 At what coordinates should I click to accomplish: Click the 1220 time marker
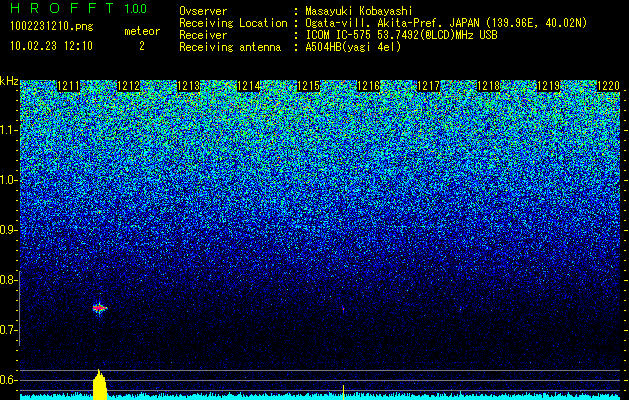pyautogui.click(x=609, y=86)
